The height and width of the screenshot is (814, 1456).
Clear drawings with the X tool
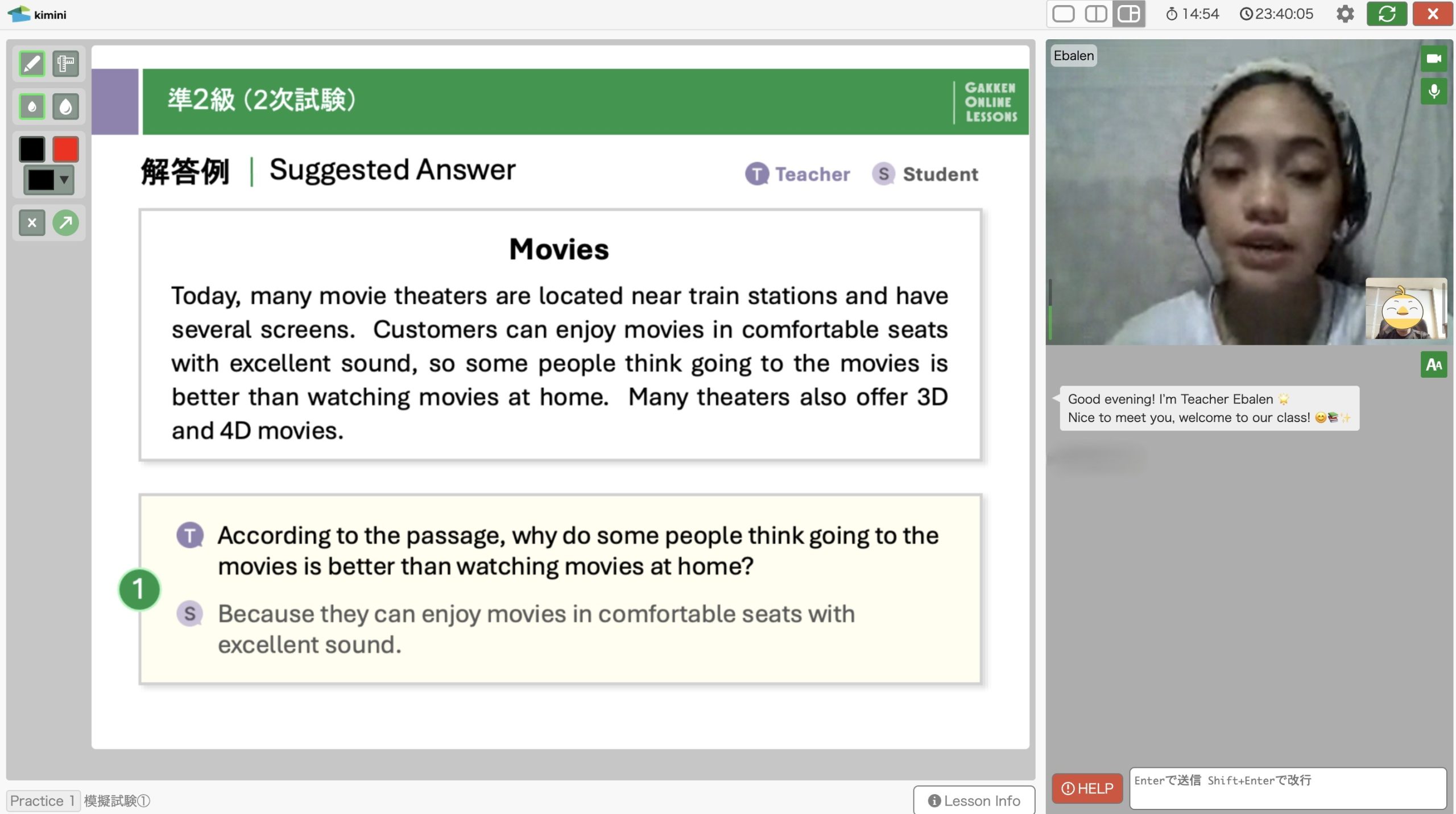pos(32,222)
